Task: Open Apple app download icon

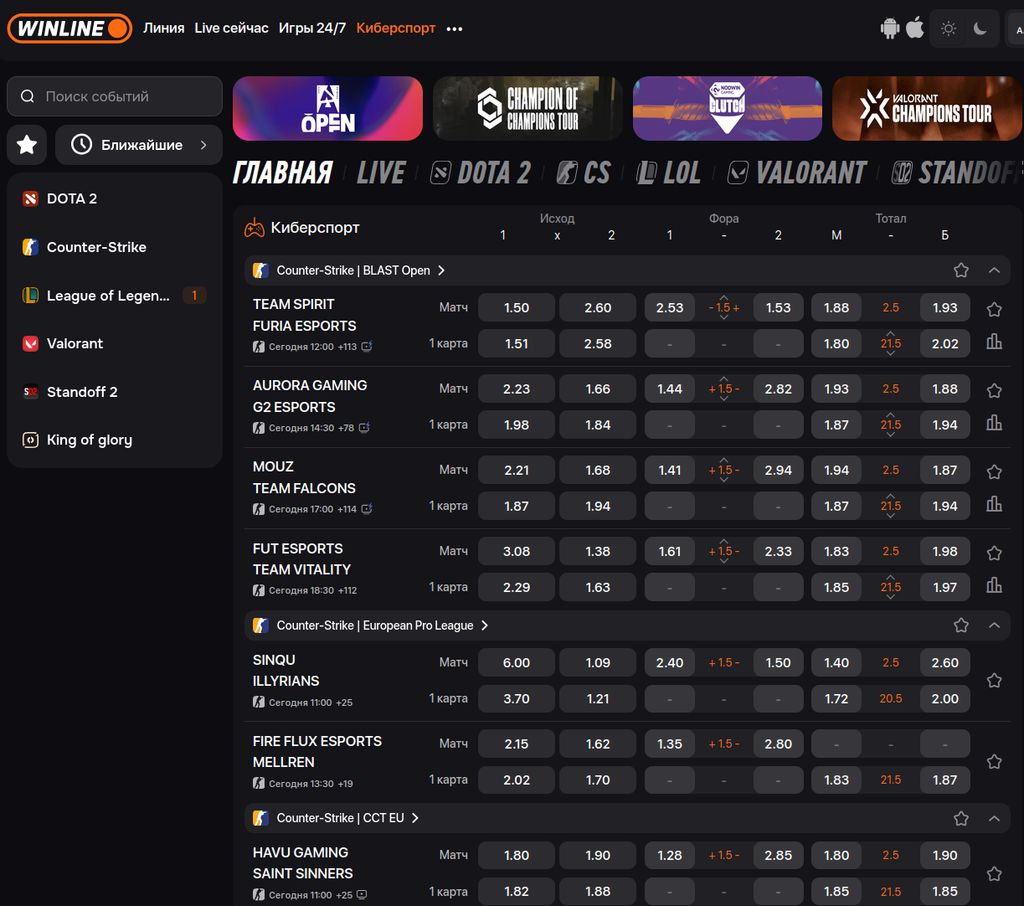Action: pyautogui.click(x=916, y=29)
